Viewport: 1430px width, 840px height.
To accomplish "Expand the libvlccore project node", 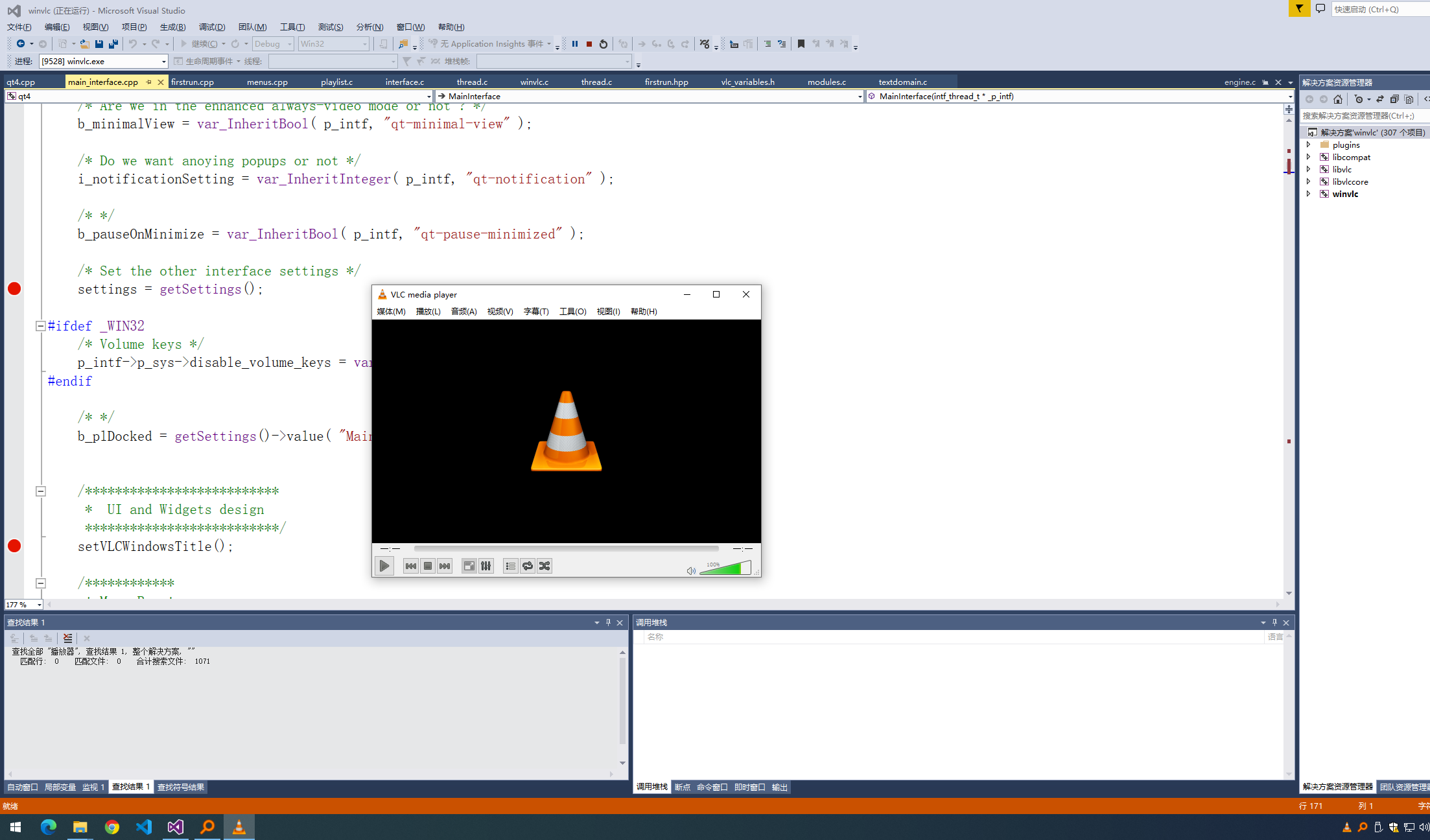I will pos(1308,181).
